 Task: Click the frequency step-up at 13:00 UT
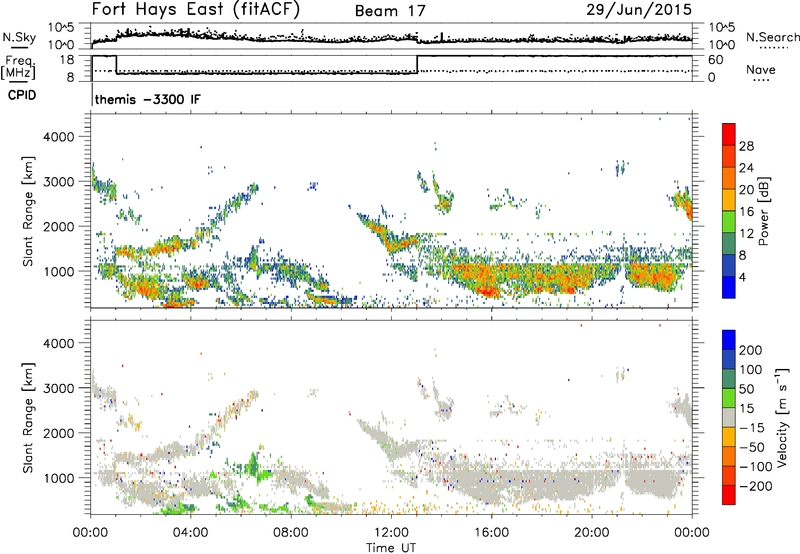coord(417,64)
